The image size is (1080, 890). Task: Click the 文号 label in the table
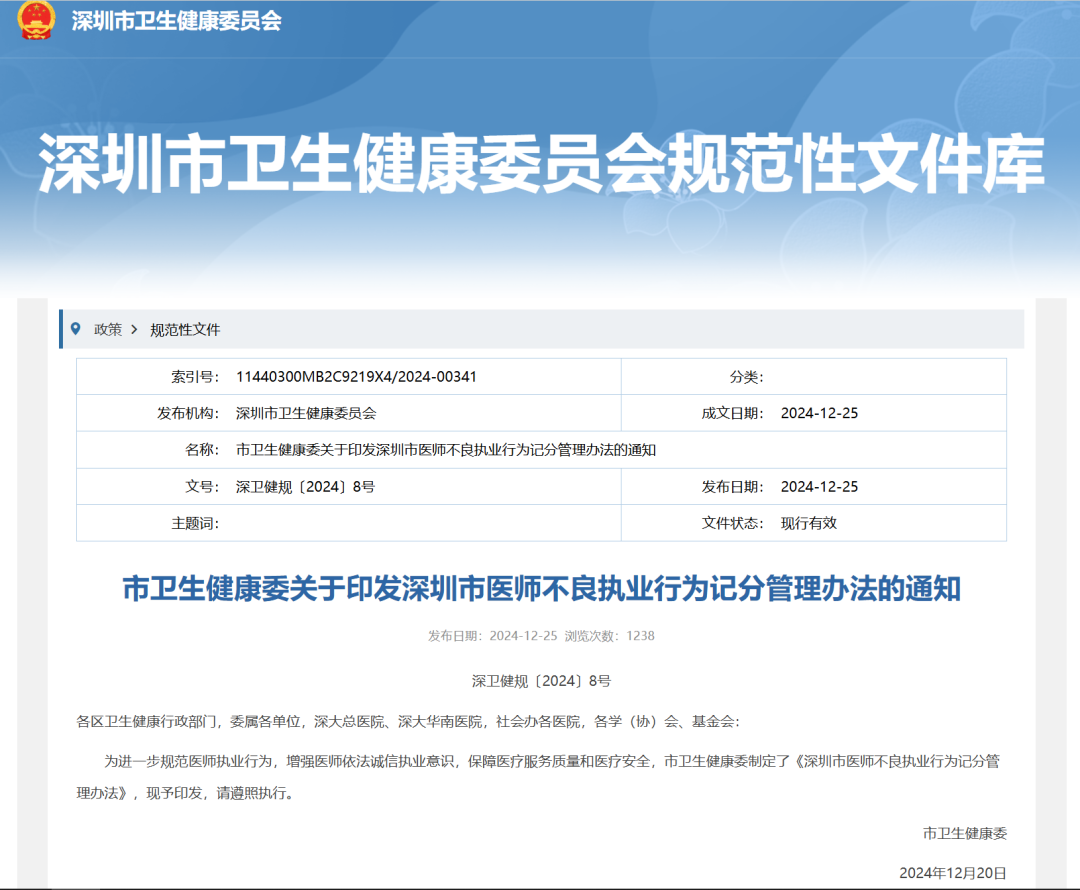[202, 487]
